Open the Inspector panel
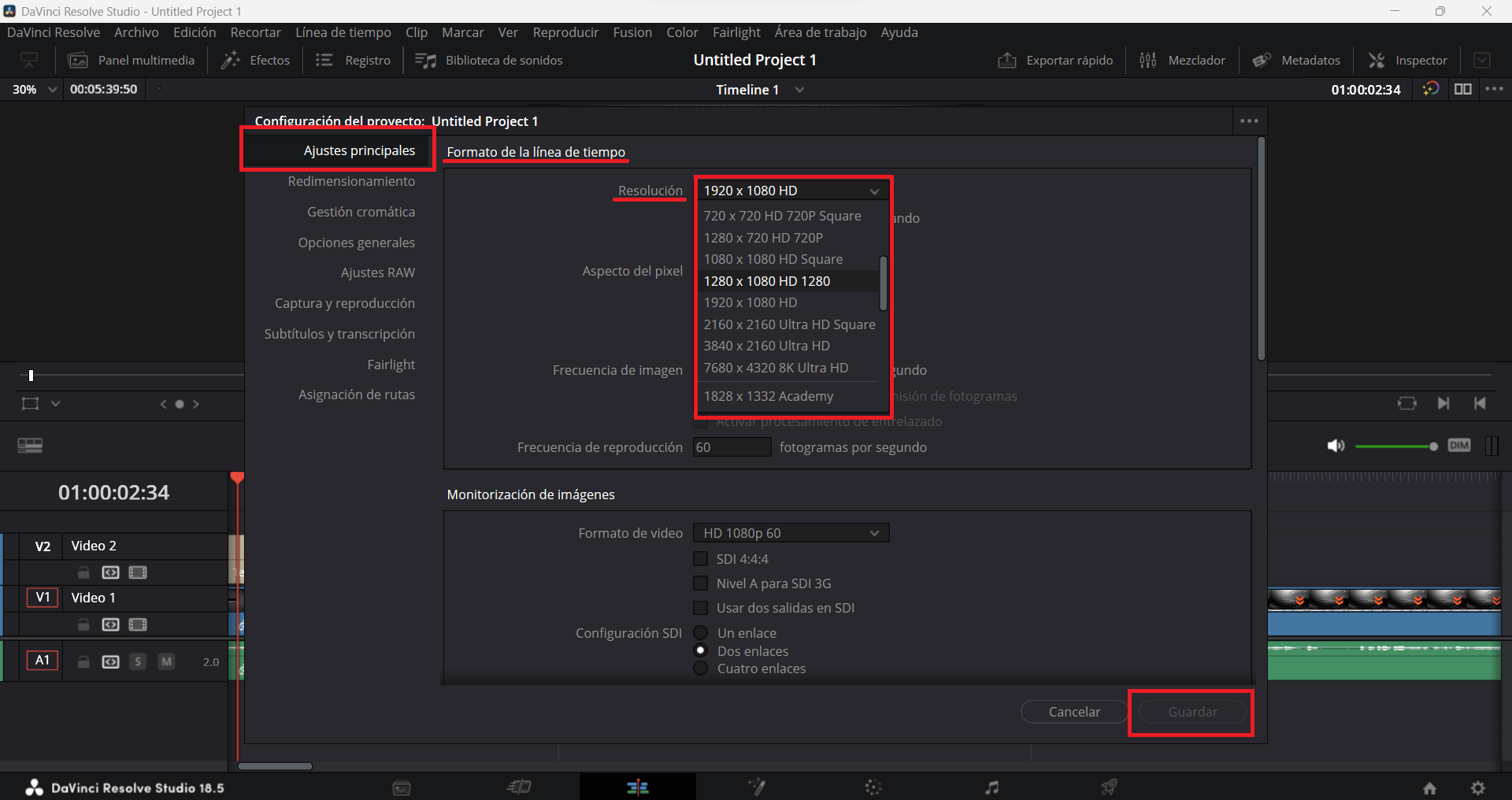 pos(1408,60)
